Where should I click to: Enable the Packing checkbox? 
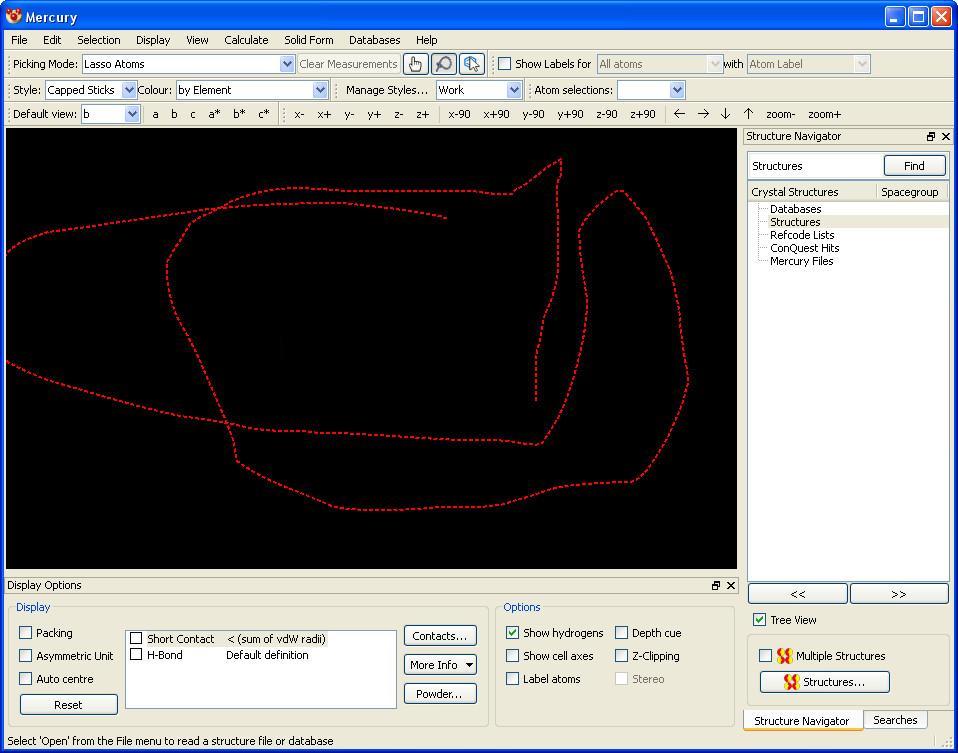click(x=26, y=633)
